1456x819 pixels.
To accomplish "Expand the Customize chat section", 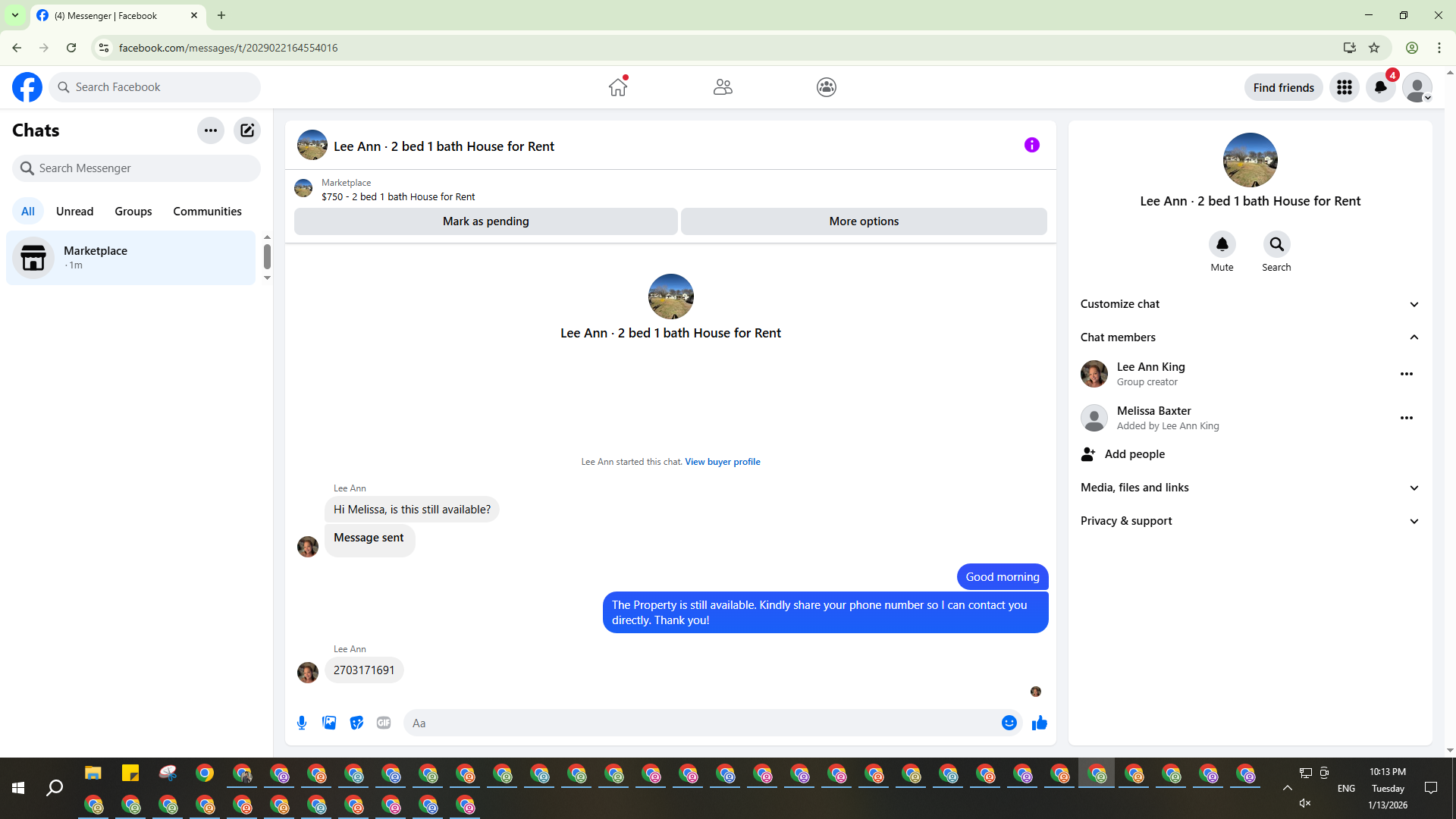I will pos(1250,304).
